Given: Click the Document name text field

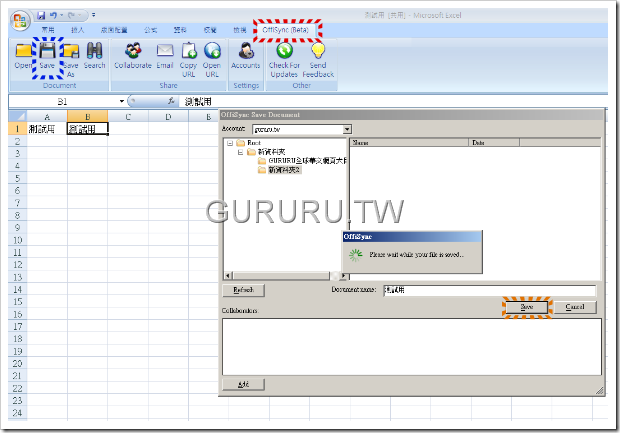Looking at the screenshot, I should (x=490, y=290).
